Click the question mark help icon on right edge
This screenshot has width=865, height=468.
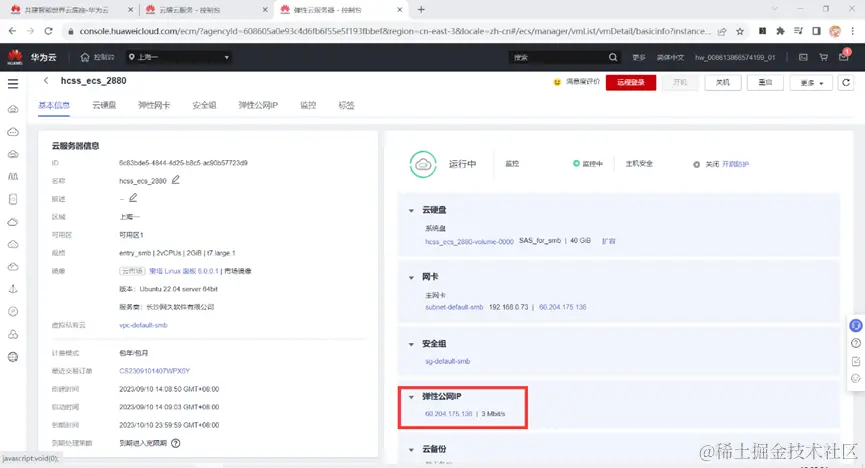(856, 343)
